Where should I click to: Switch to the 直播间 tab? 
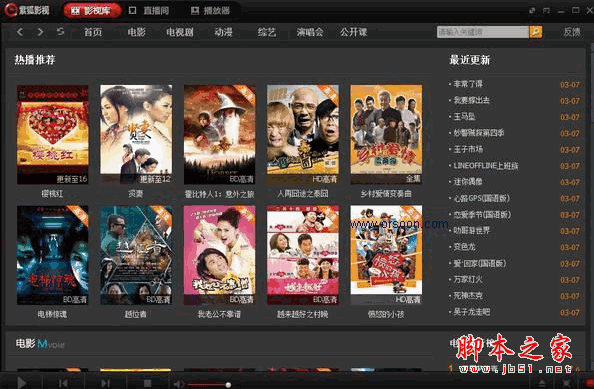[x=149, y=11]
